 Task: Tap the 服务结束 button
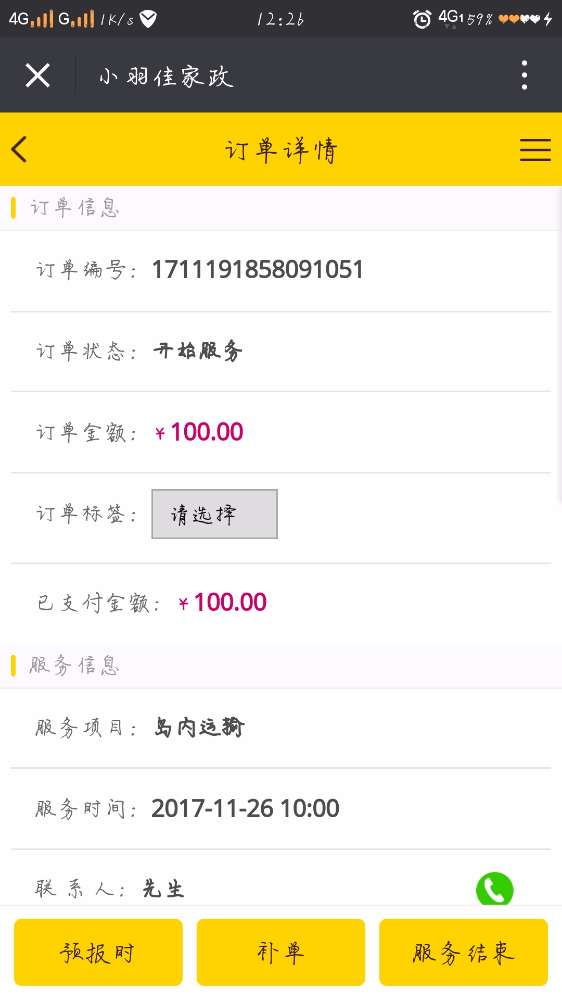463,952
